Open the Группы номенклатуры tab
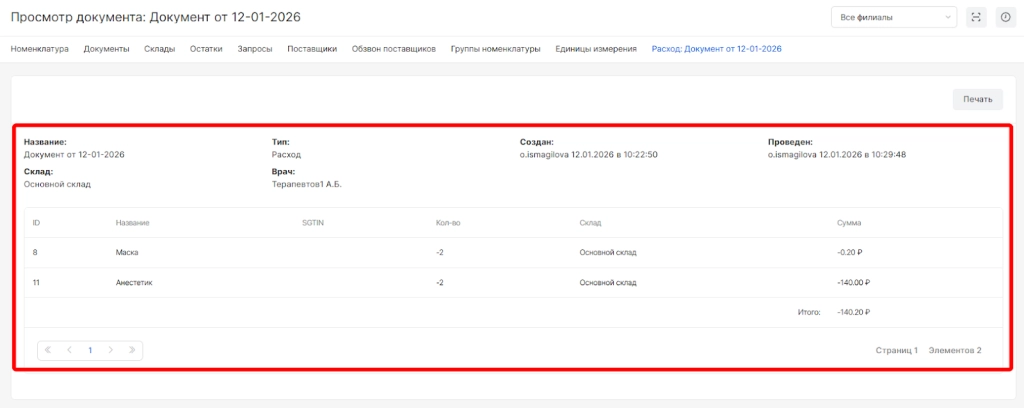The height and width of the screenshot is (408, 1024). click(495, 48)
